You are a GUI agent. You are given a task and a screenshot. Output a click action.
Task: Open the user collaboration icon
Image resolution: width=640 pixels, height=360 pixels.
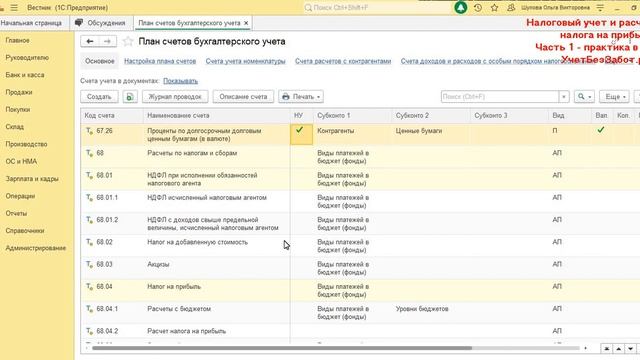pos(511,8)
